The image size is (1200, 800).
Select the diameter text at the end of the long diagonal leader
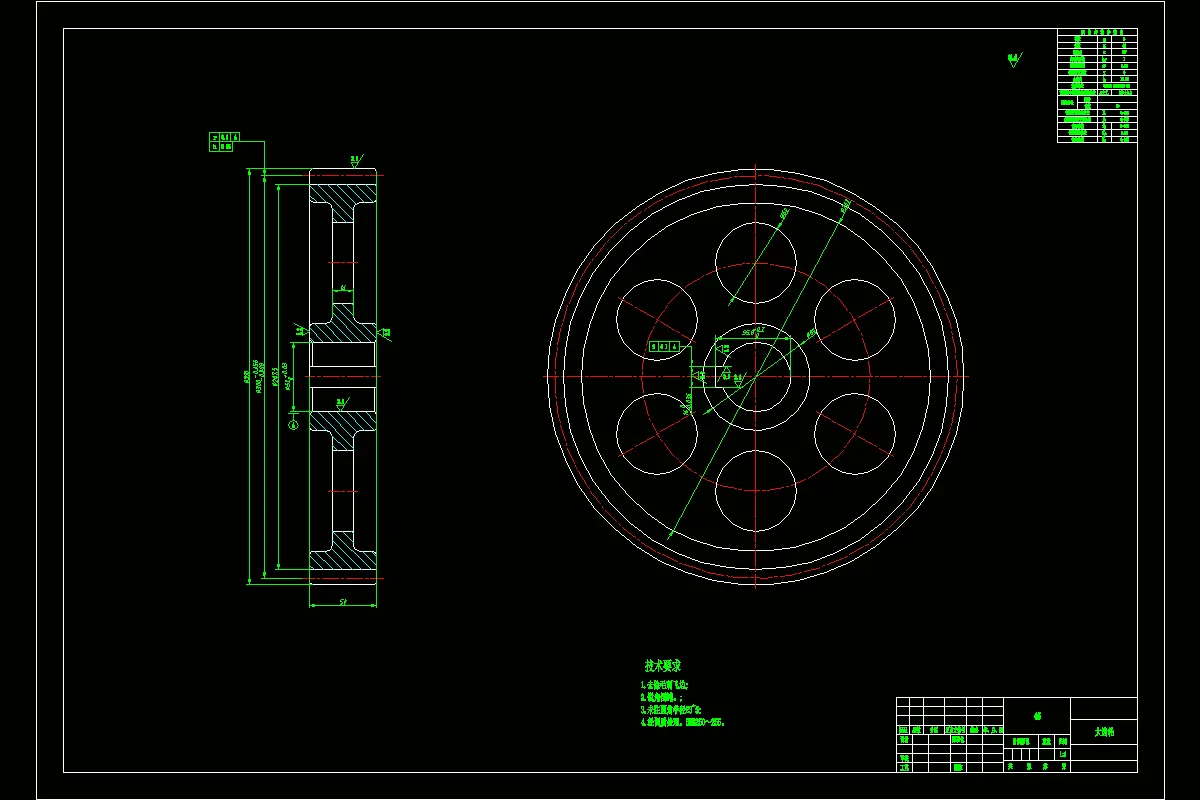click(846, 206)
